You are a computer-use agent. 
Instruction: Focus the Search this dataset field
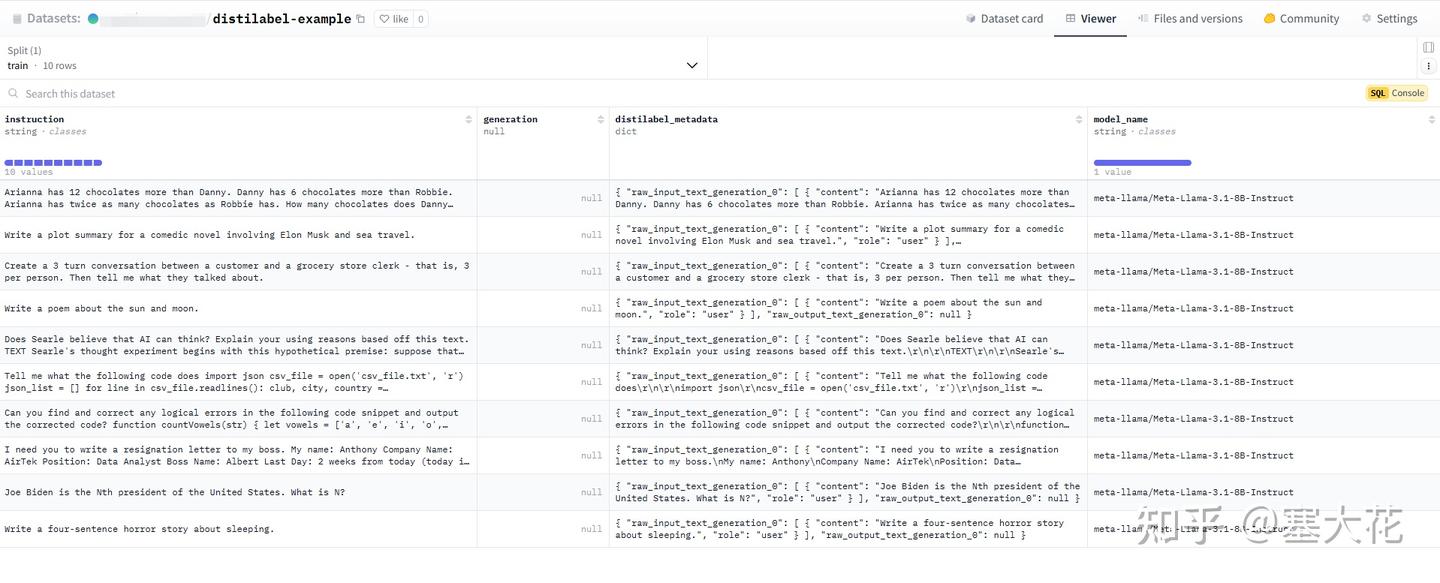(x=200, y=94)
